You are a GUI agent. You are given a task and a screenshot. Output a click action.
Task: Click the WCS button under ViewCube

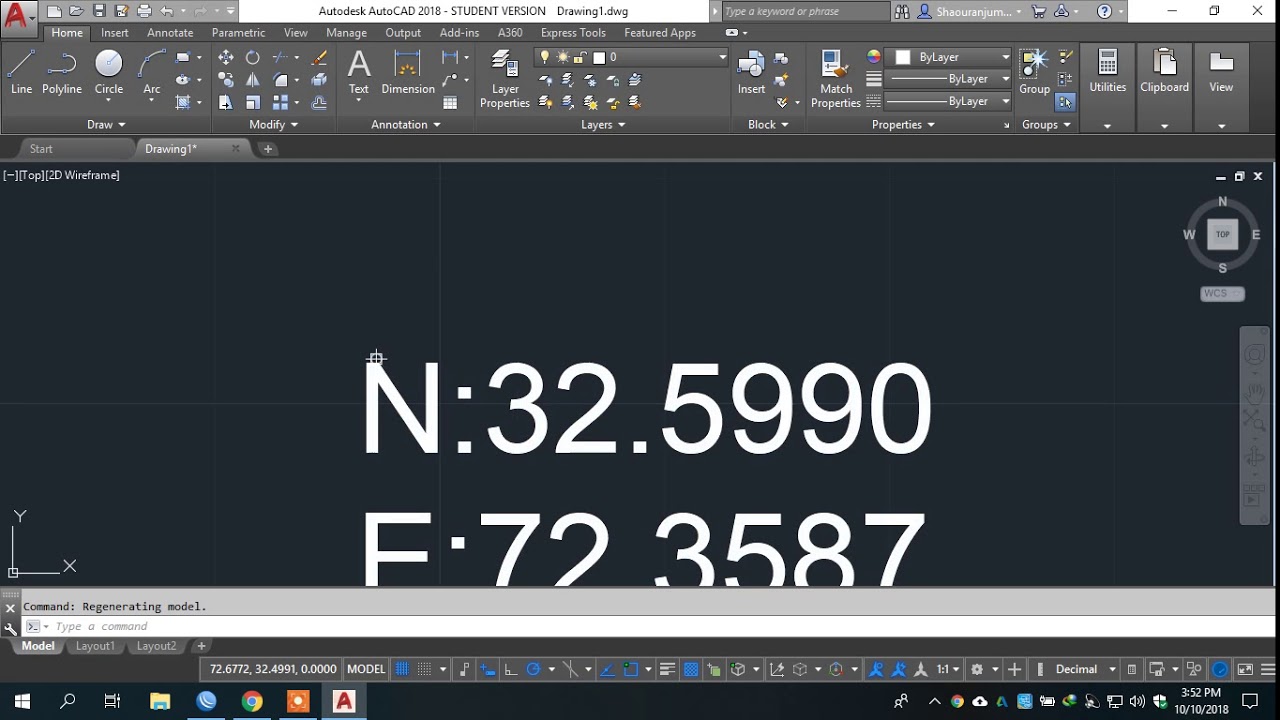tap(1222, 294)
